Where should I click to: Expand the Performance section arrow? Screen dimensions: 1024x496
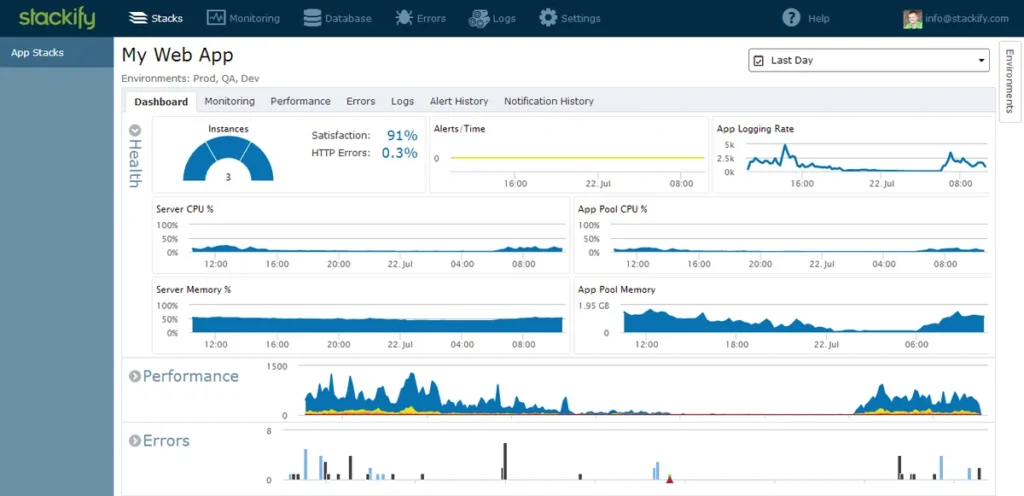134,377
